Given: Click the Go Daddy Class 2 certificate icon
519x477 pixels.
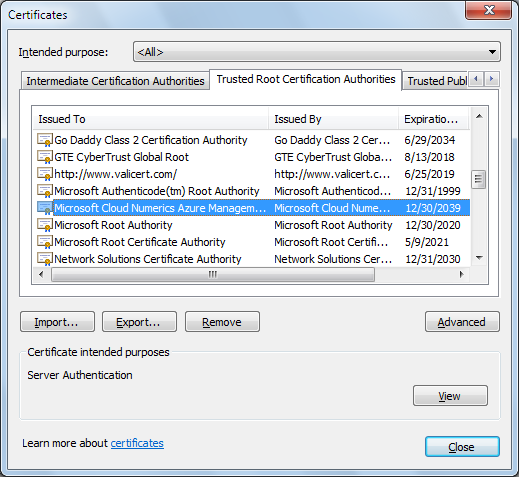Looking at the screenshot, I should click(45, 140).
